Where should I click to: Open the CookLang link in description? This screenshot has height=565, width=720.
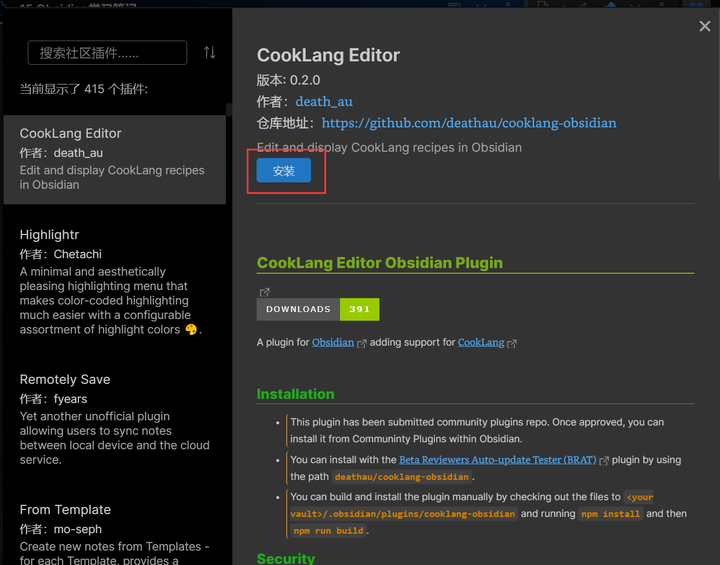coord(481,342)
